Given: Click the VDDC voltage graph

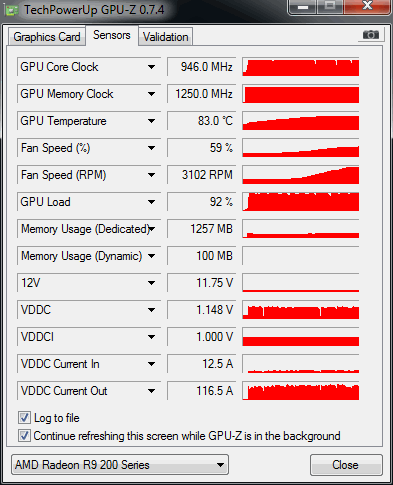Looking at the screenshot, I should (301, 310).
